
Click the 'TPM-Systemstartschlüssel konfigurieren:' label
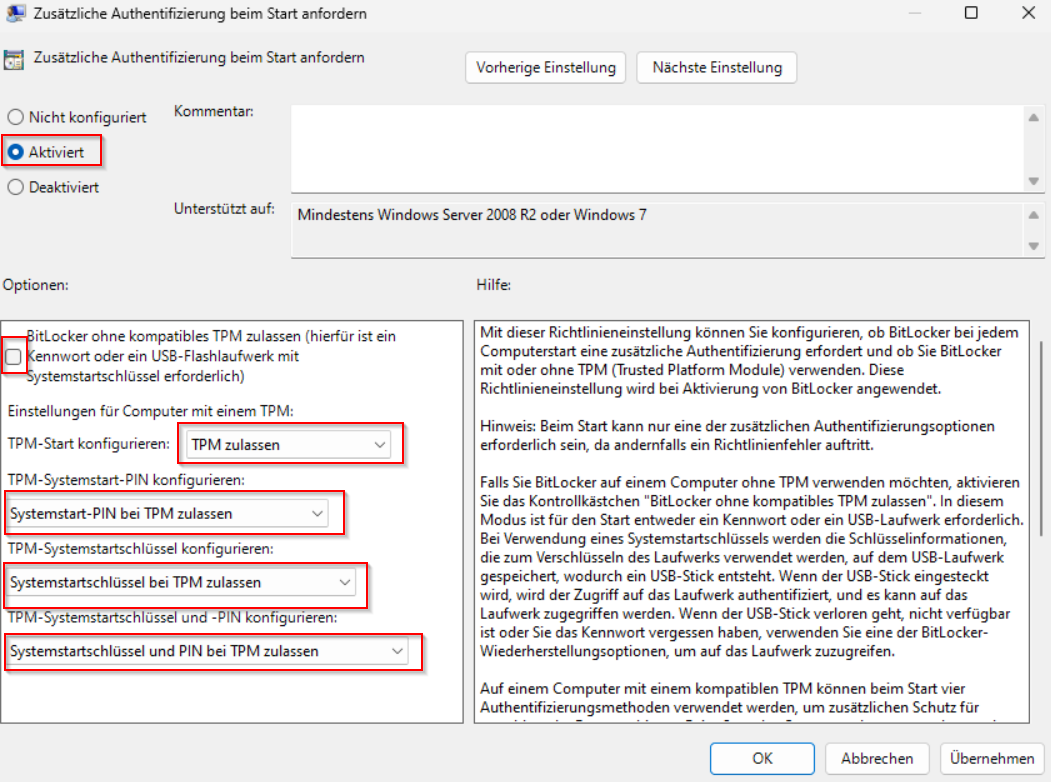(140, 549)
